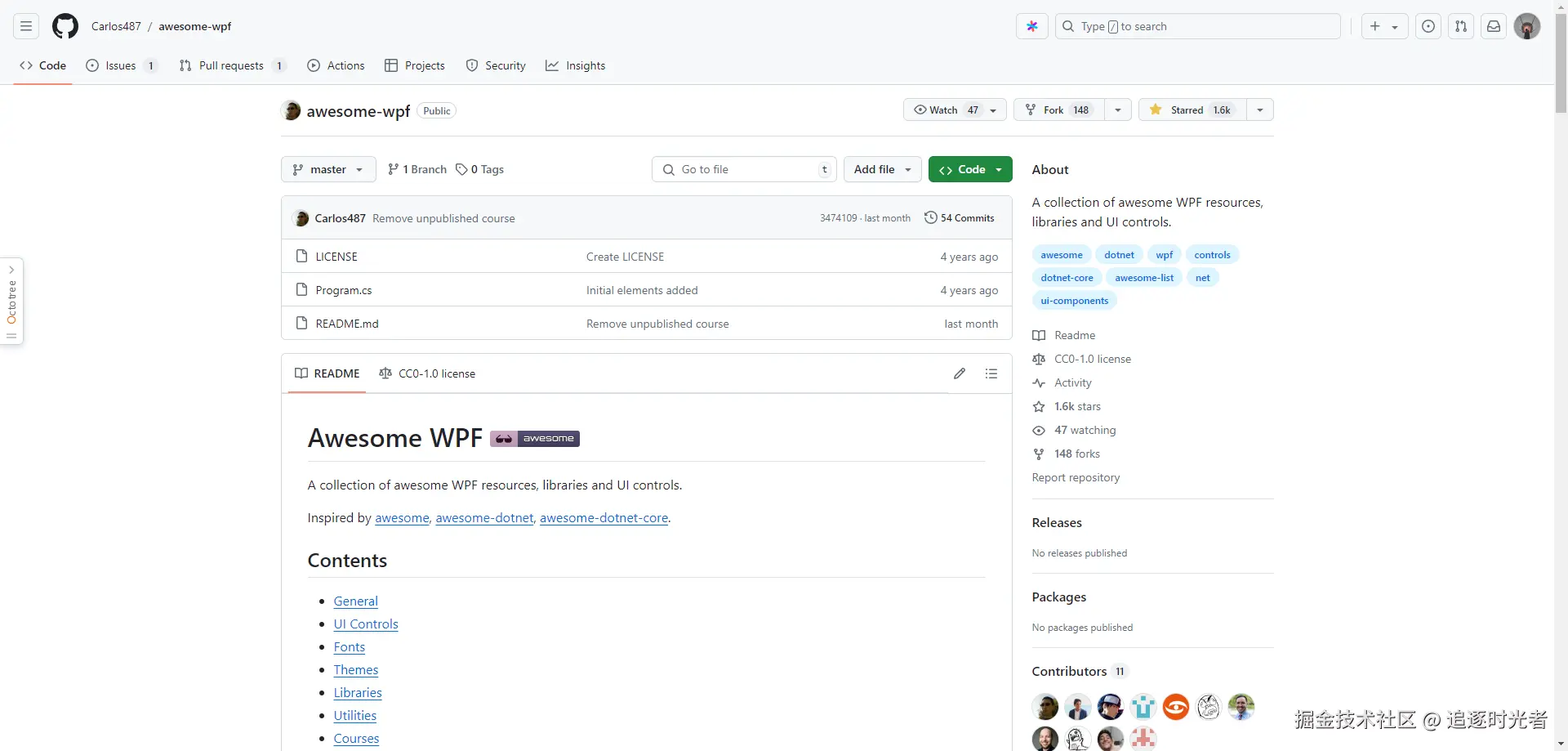Screen dimensions: 1568x751
Task: Open the create new plus dropdown
Action: [x=1383, y=26]
